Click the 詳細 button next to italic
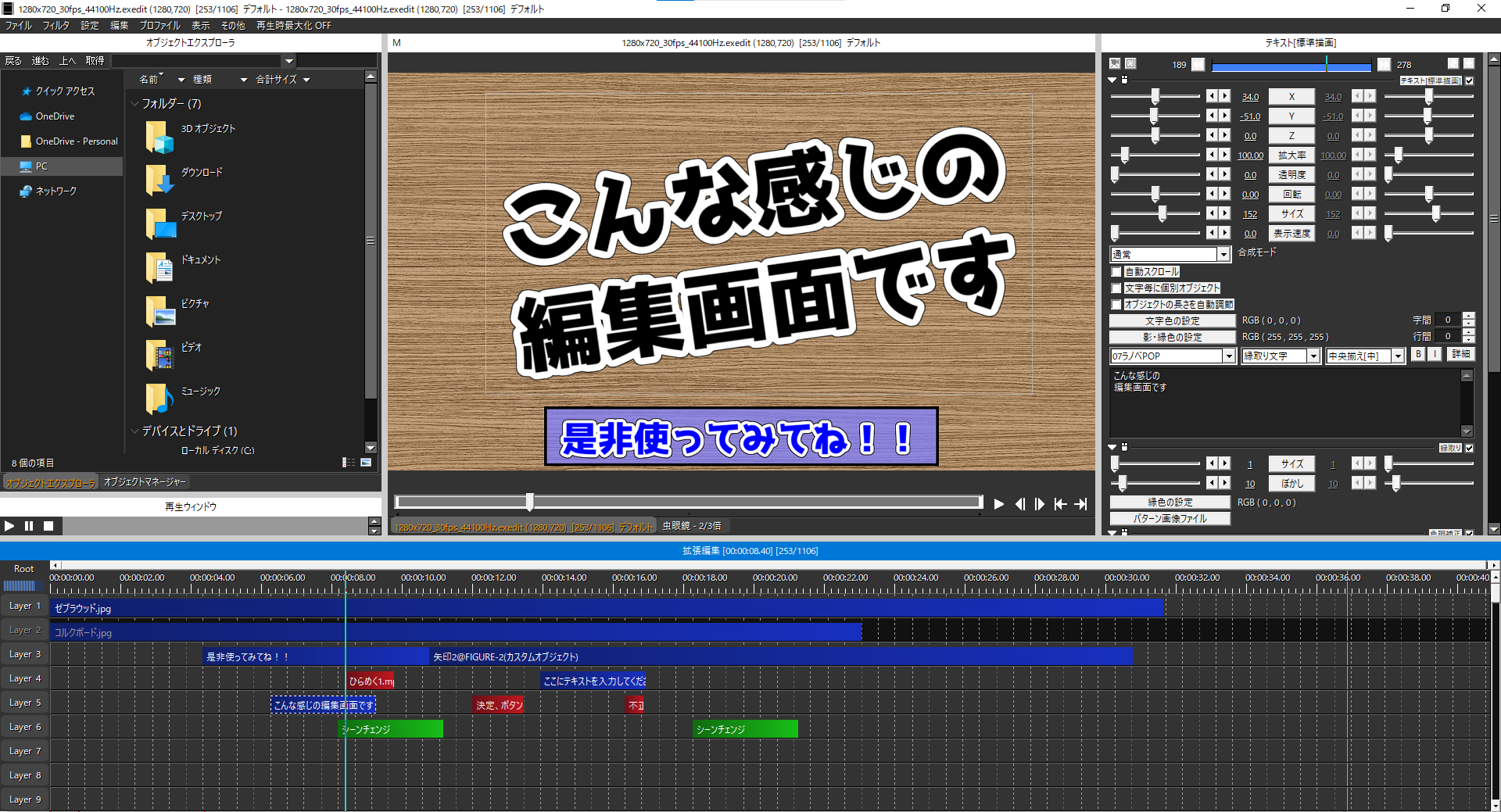The width and height of the screenshot is (1501, 812). click(1460, 355)
